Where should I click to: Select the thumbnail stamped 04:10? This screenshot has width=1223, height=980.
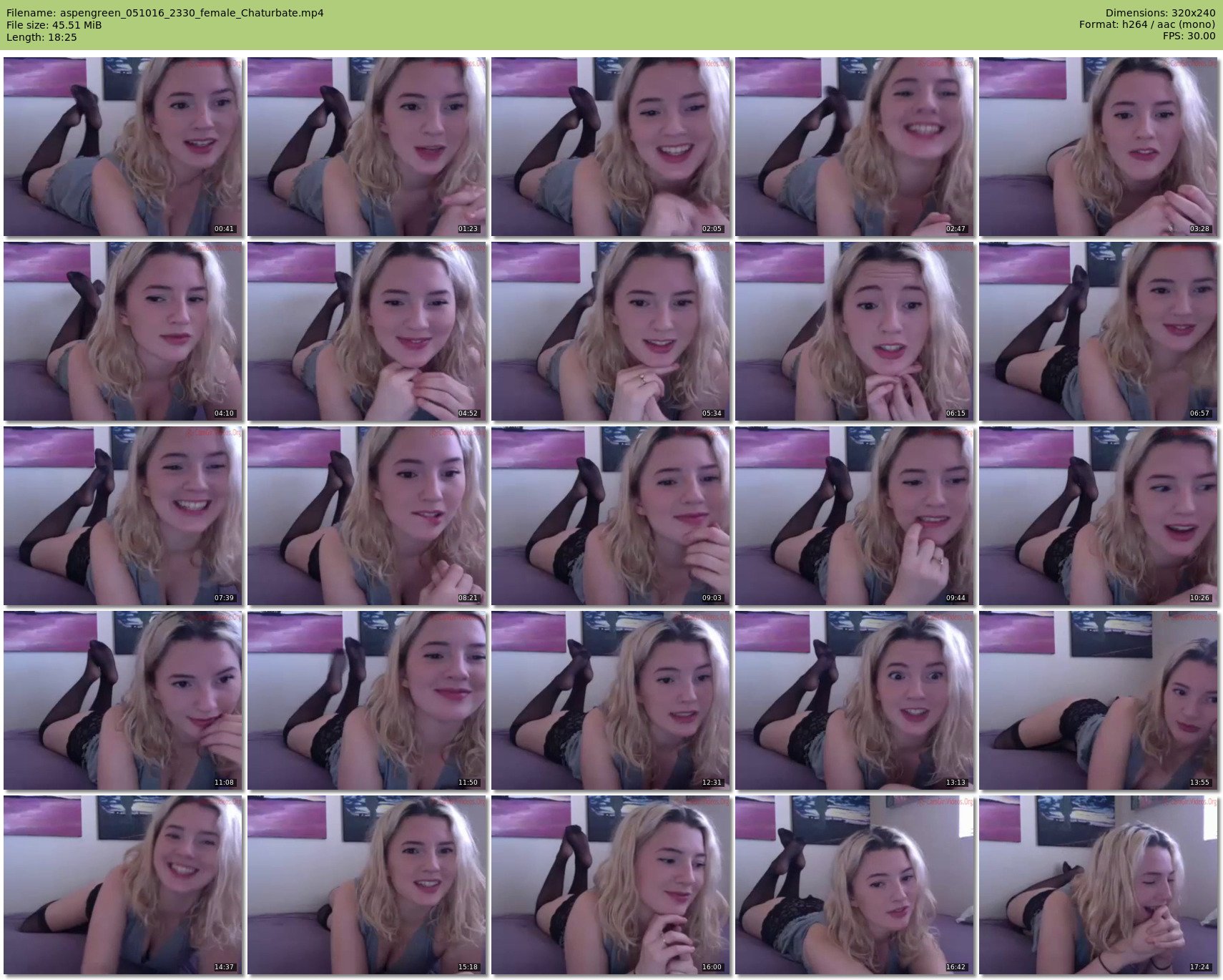[x=122, y=331]
